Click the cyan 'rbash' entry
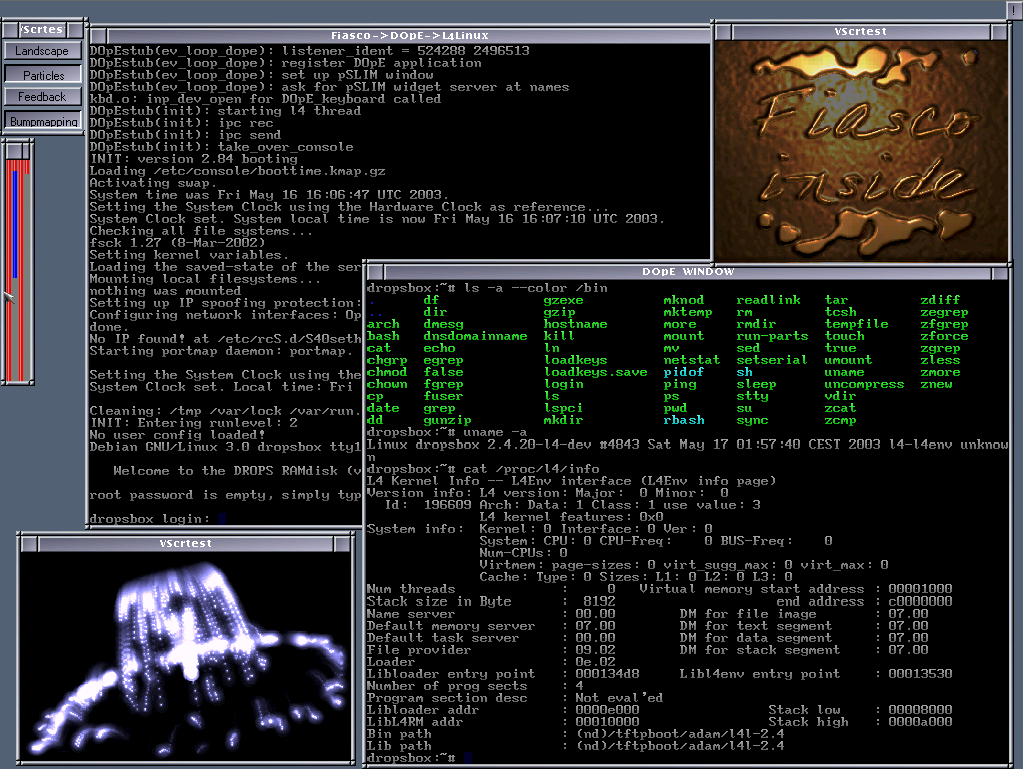Screen dimensions: 1023x769 pyautogui.click(x=684, y=420)
